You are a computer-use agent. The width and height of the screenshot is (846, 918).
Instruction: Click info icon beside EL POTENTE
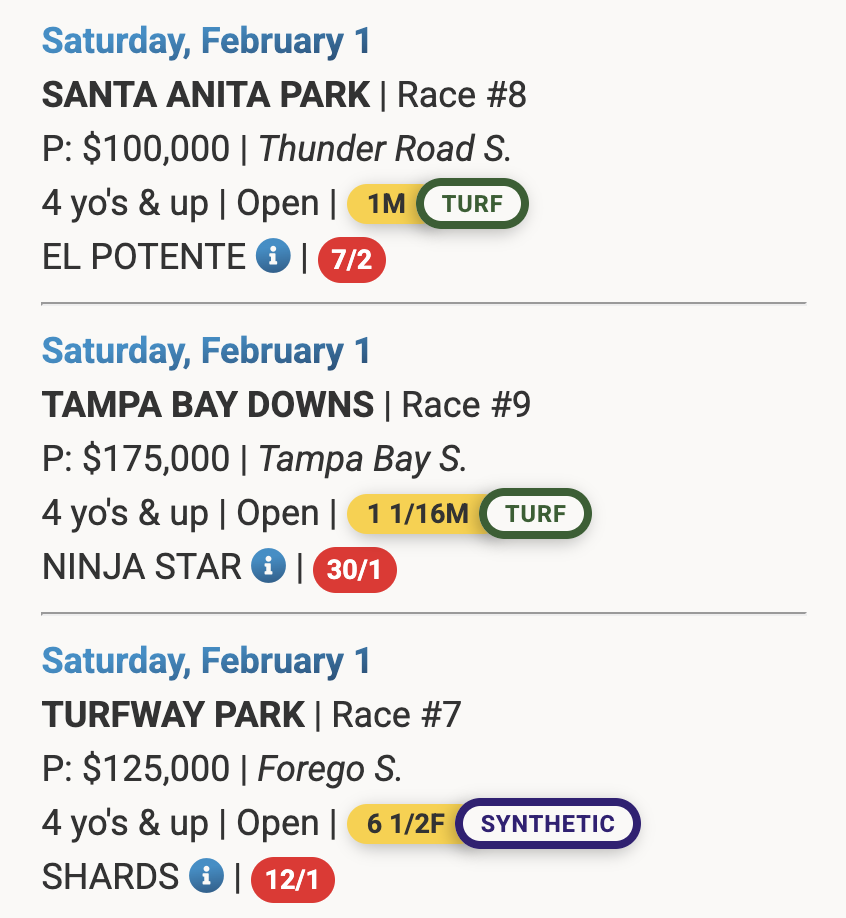click(273, 257)
